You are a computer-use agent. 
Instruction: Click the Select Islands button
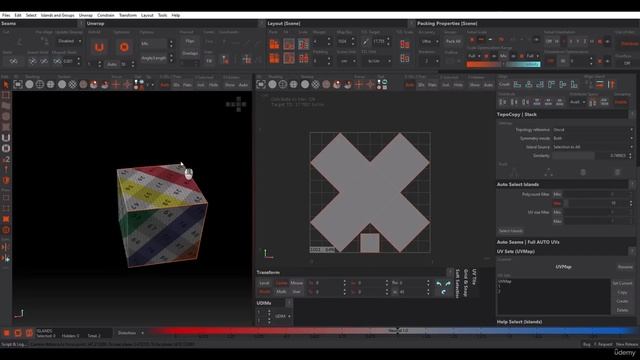coord(511,231)
